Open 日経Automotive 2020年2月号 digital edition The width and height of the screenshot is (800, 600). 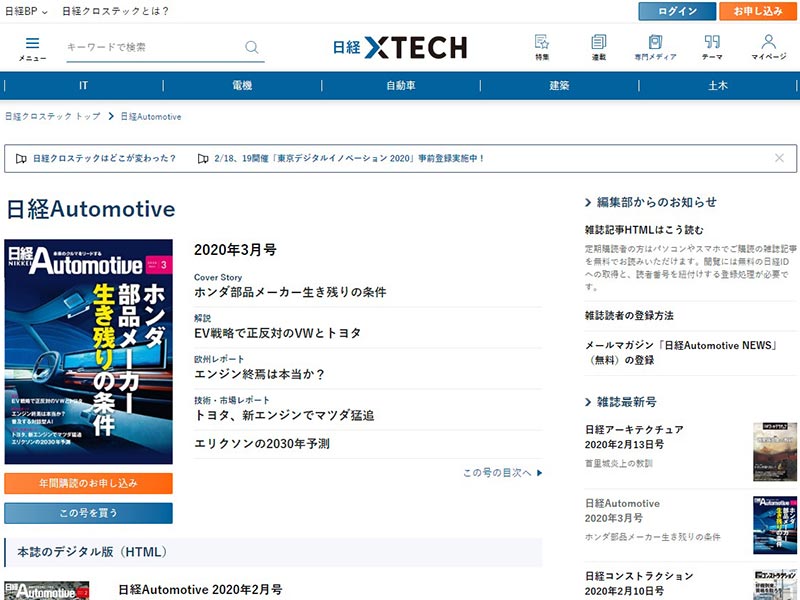(x=200, y=590)
